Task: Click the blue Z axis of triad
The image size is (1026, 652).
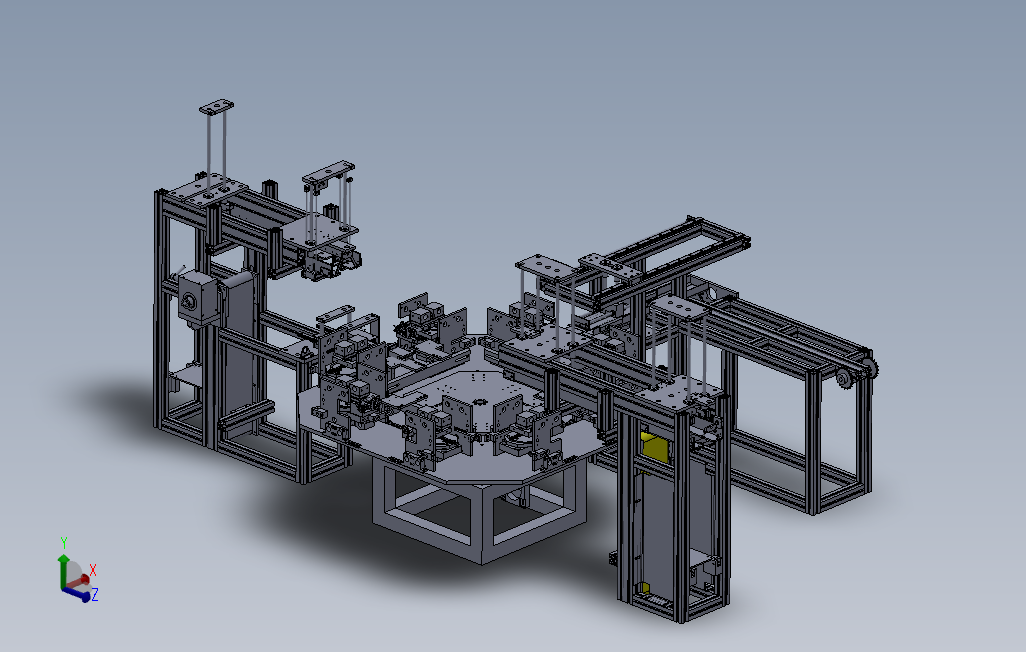Action: pyautogui.click(x=77, y=594)
